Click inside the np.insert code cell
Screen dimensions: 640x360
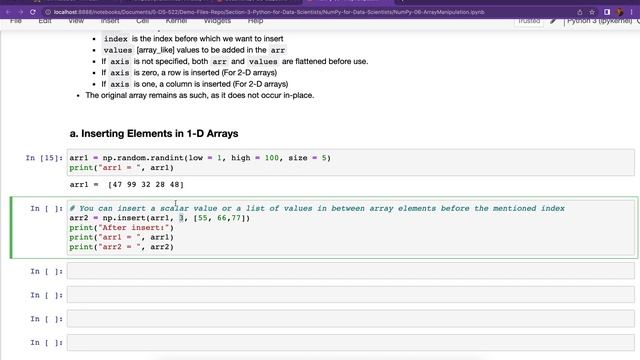pos(351,227)
